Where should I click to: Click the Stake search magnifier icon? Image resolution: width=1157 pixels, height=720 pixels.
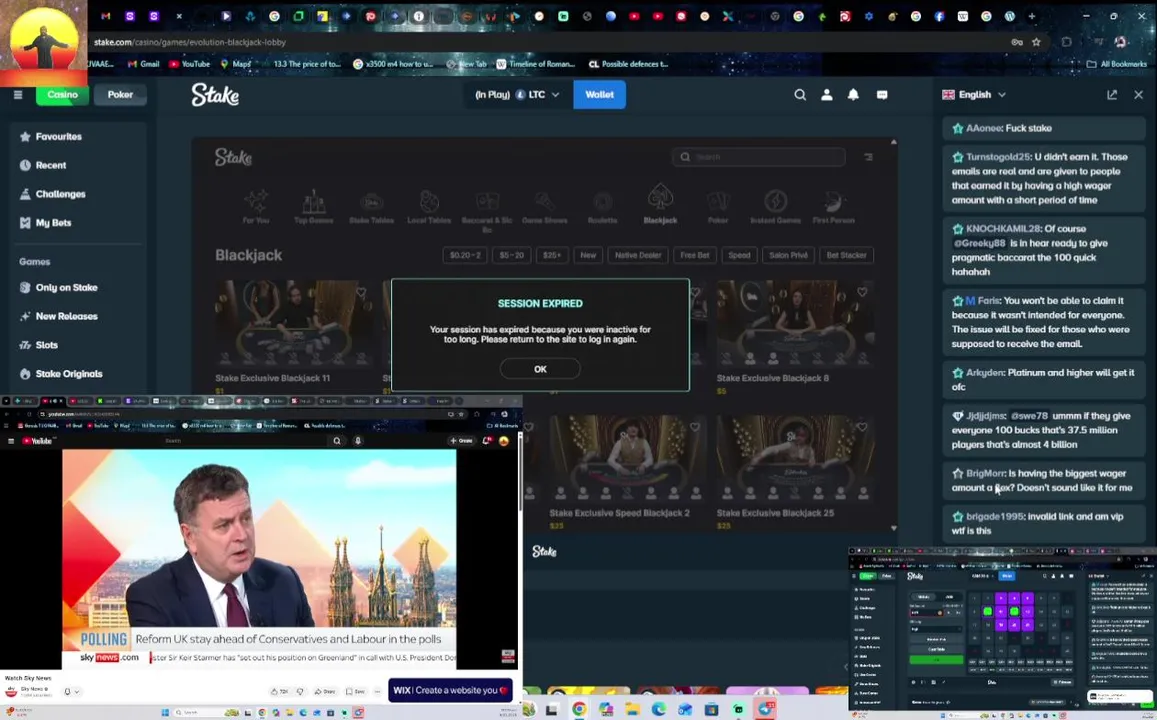tap(800, 94)
